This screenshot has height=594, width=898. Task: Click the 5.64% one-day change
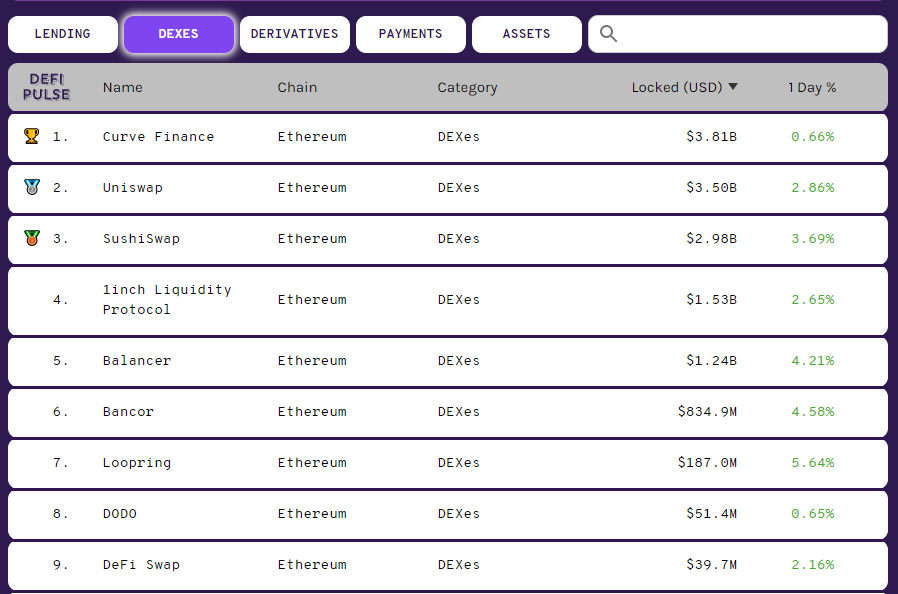[x=813, y=463]
